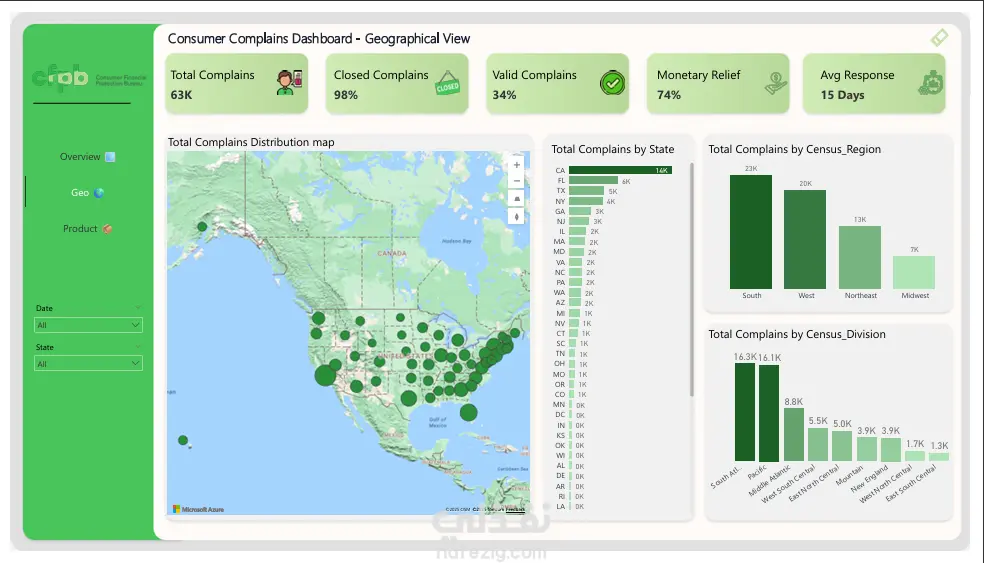This screenshot has height=563, width=984.
Task: Open the Date filter dropdown
Action: [88, 325]
